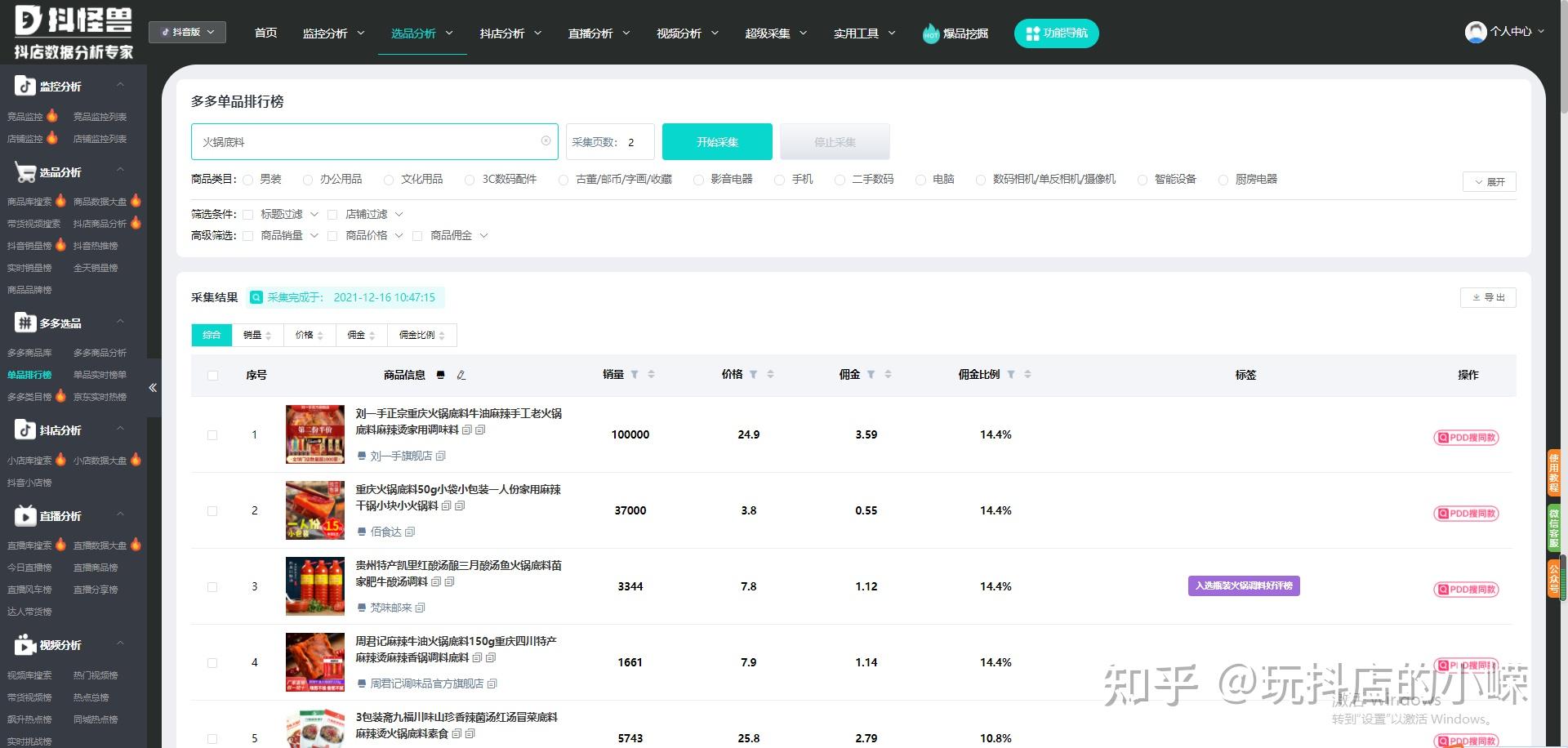Image resolution: width=1568 pixels, height=748 pixels.
Task: Copy the title of 刘一手 product row
Action: [x=467, y=430]
